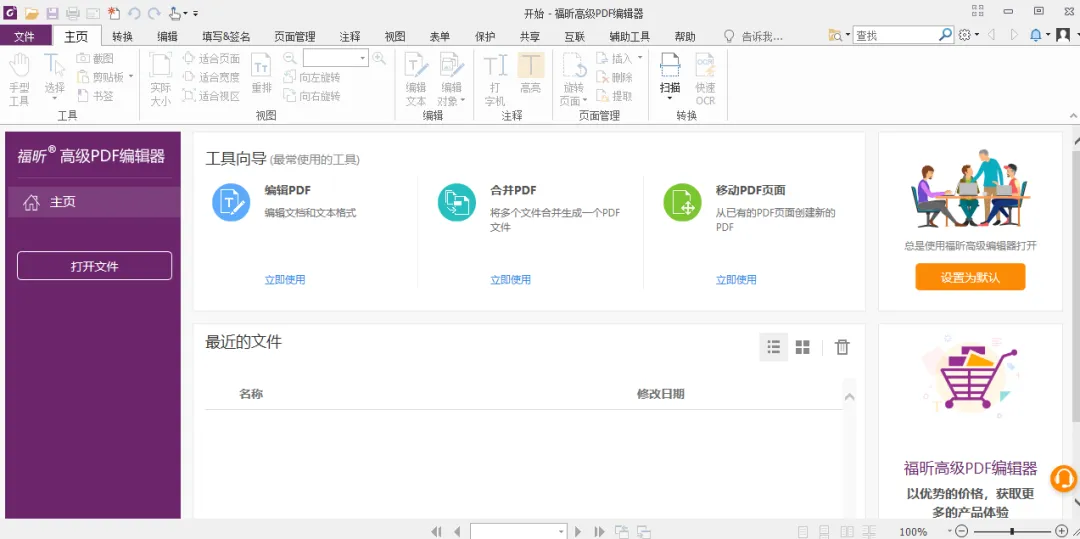
Task: Click the Snapshot 截图 camera tool
Action: [x=95, y=59]
